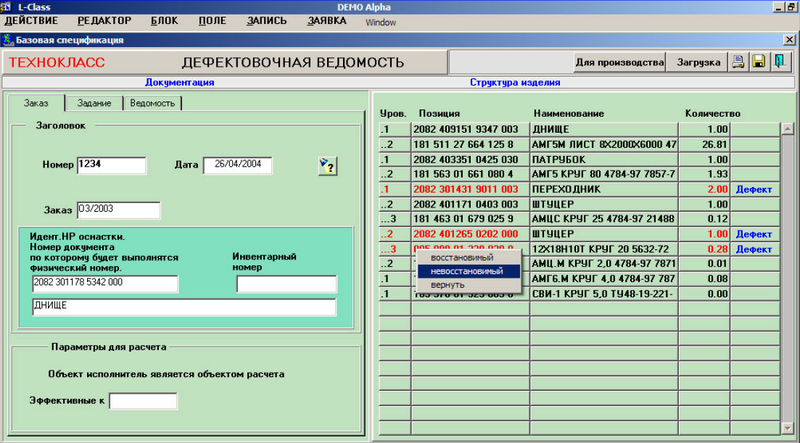Open the РЕДАКТОР menu
Viewport: 800px width, 443px height.
coord(105,21)
